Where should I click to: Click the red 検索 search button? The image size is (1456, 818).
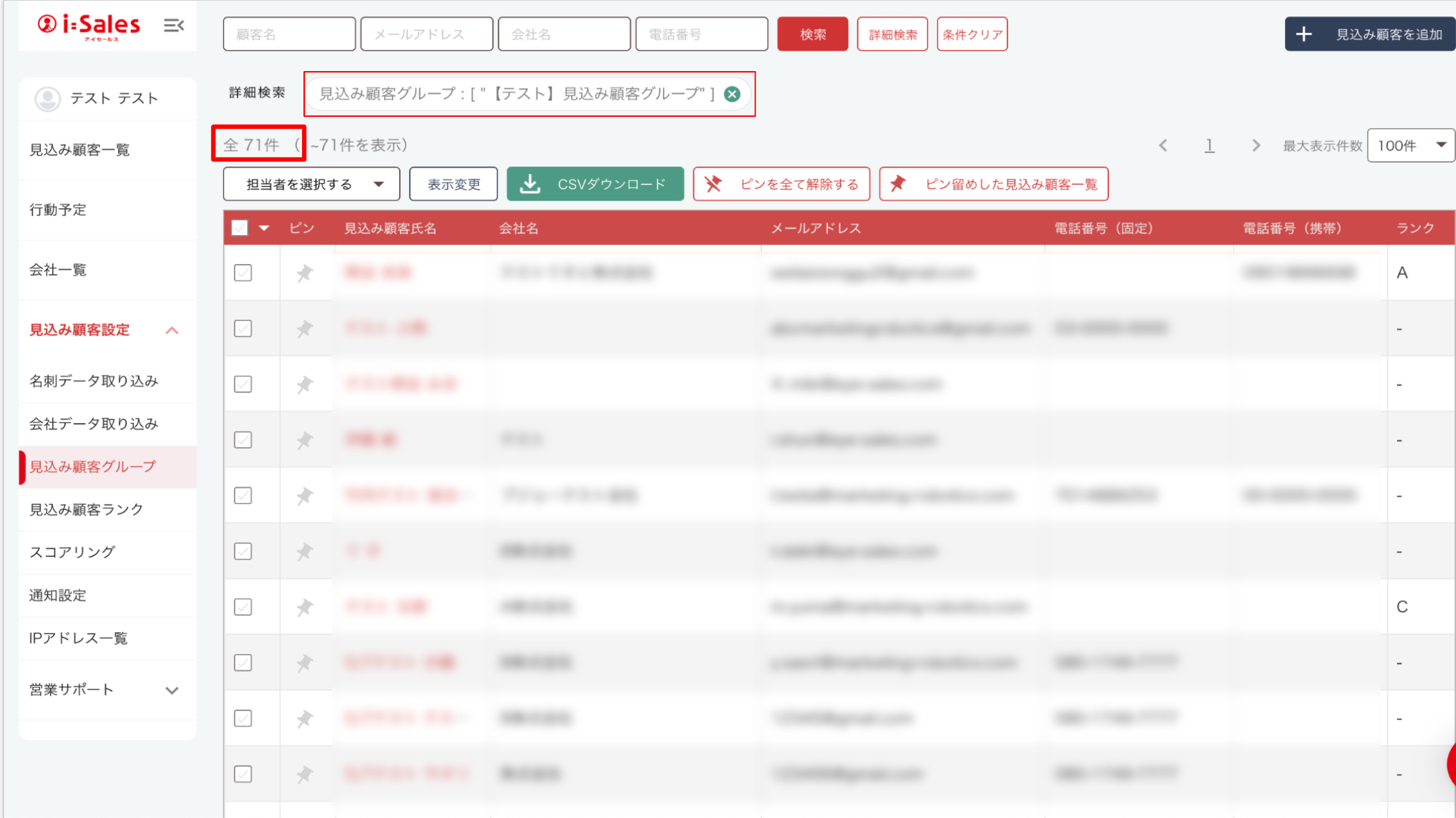pos(812,34)
